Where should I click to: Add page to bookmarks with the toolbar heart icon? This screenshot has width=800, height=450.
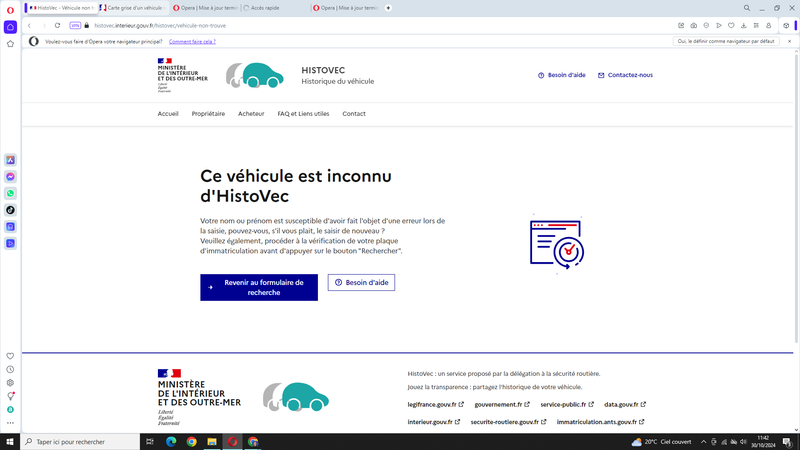[x=731, y=26]
